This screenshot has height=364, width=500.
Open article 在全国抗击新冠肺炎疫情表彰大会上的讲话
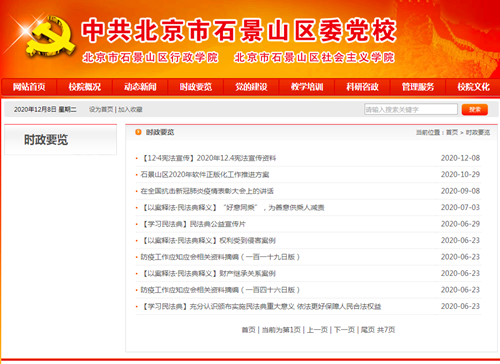[207, 191]
